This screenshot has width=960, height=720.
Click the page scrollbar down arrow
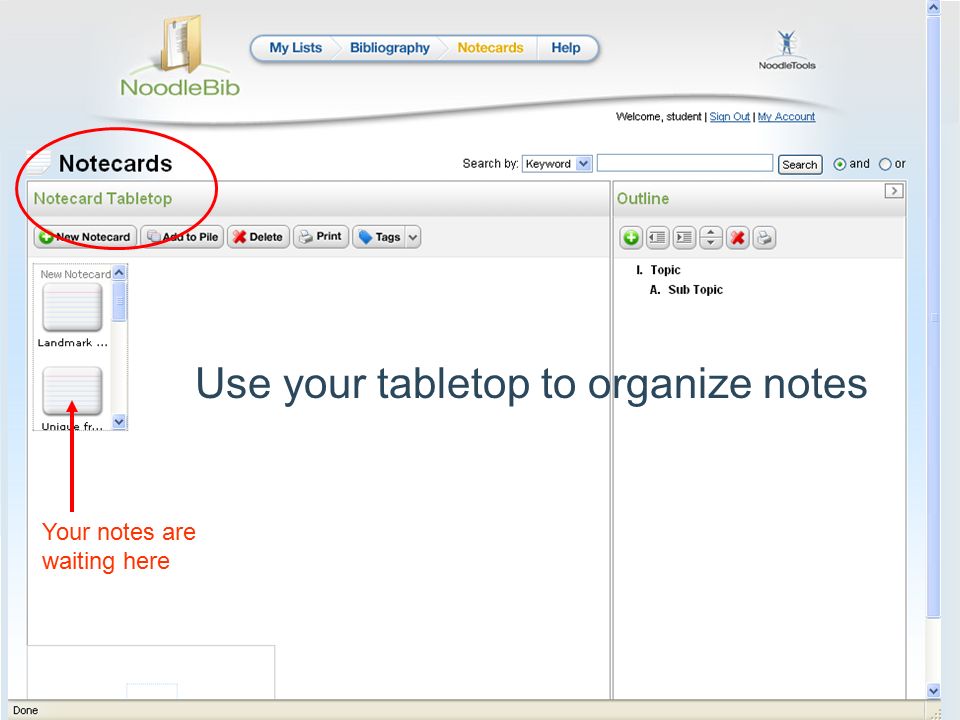coord(933,691)
